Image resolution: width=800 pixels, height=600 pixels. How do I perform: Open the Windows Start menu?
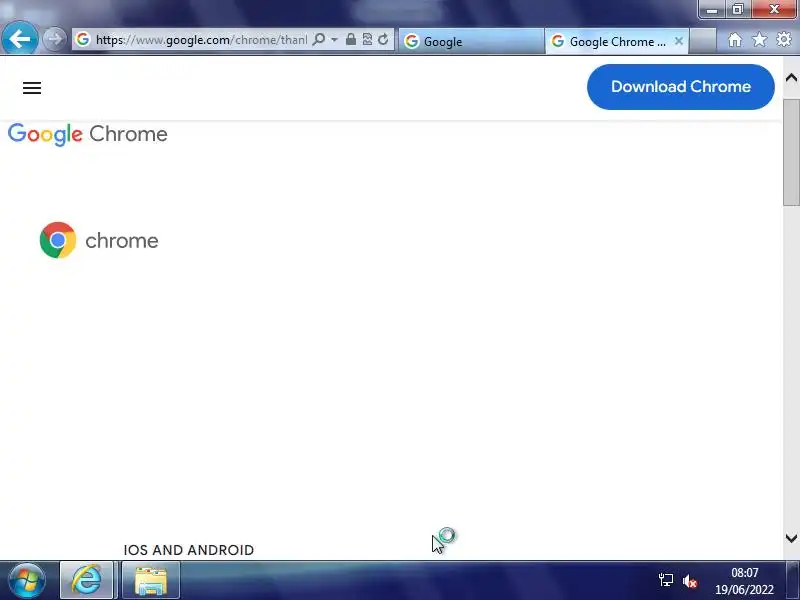pos(27,580)
